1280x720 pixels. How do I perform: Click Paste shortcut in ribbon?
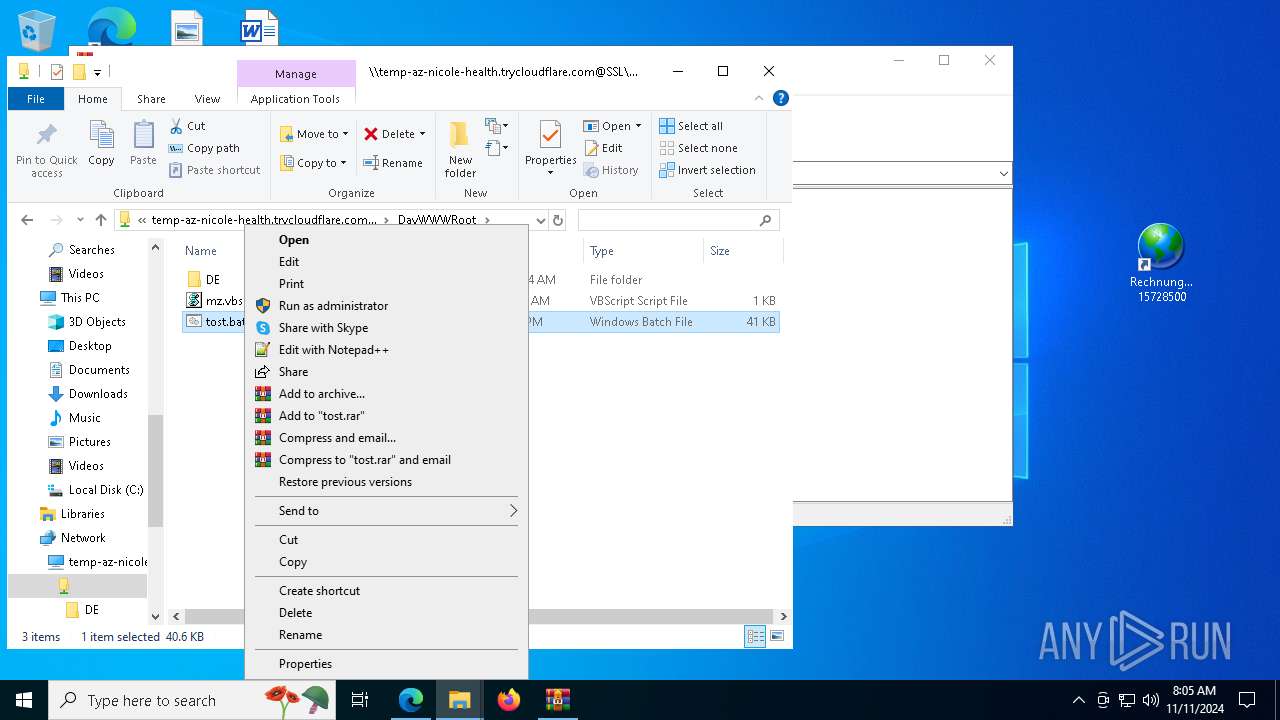coord(214,170)
